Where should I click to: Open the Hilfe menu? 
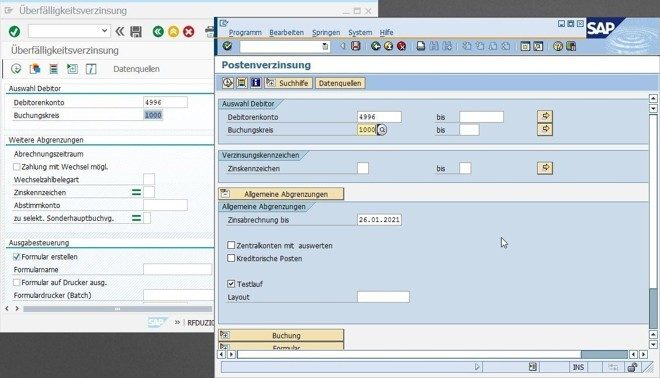[x=386, y=32]
